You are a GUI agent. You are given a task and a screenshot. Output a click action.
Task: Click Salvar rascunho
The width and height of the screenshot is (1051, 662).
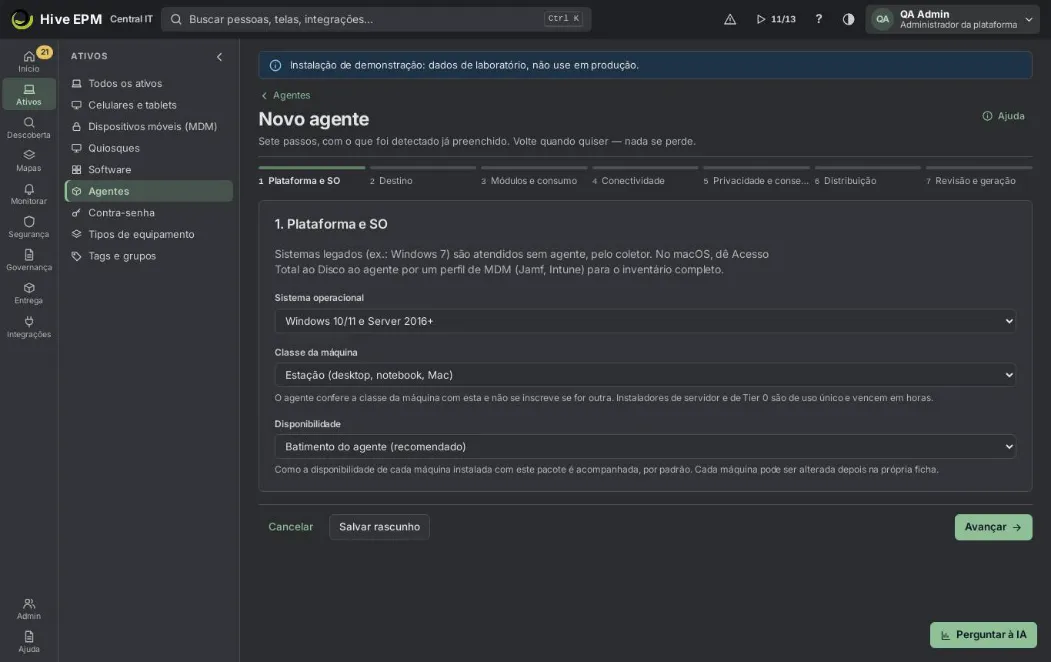click(x=379, y=527)
